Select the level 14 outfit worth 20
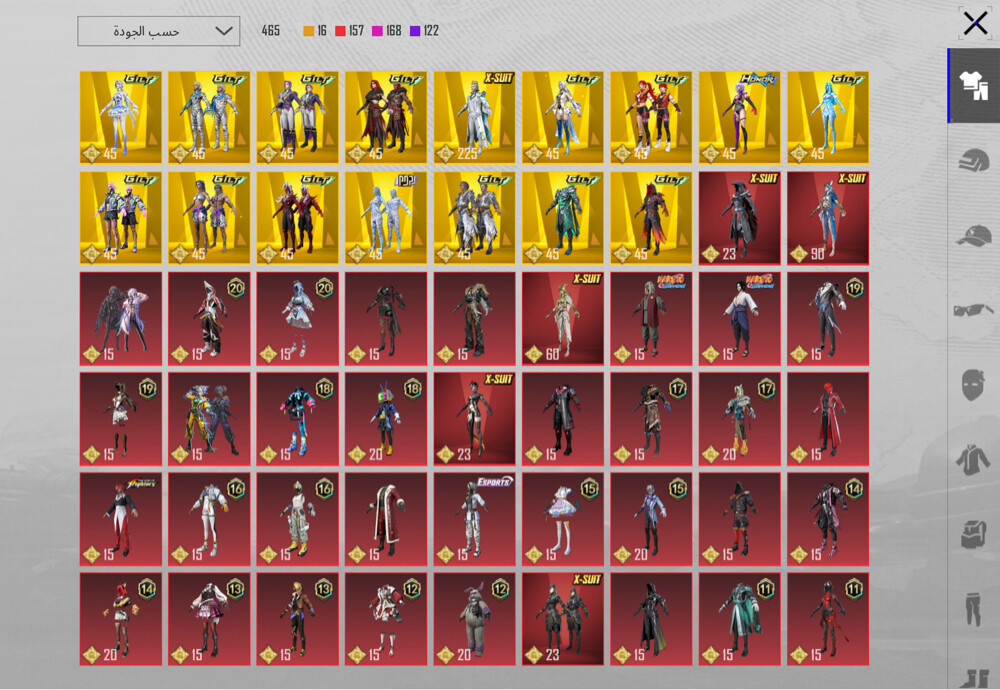 [121, 619]
